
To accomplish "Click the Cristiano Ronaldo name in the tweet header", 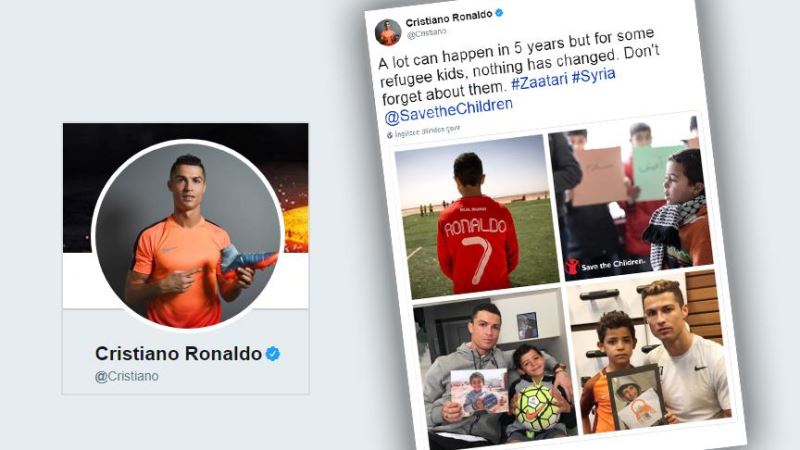I will point(449,18).
